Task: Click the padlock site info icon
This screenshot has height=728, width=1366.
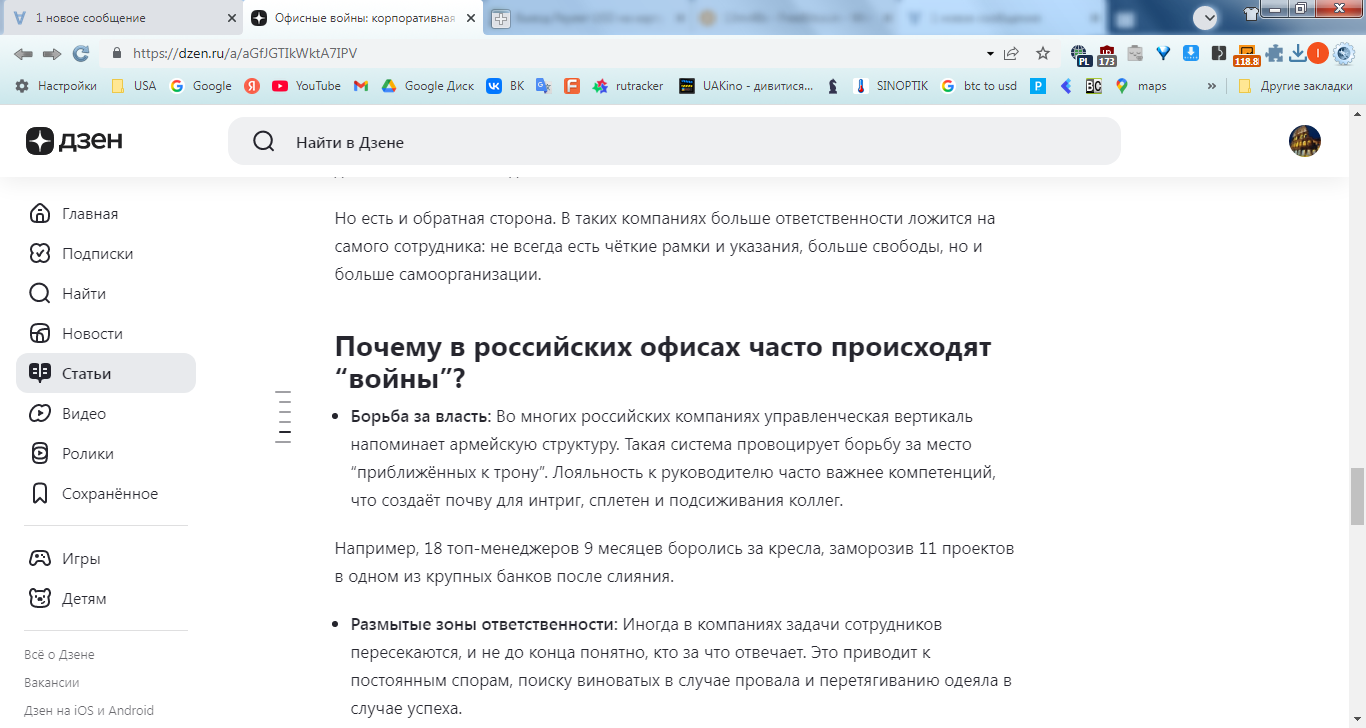Action: coord(117,53)
